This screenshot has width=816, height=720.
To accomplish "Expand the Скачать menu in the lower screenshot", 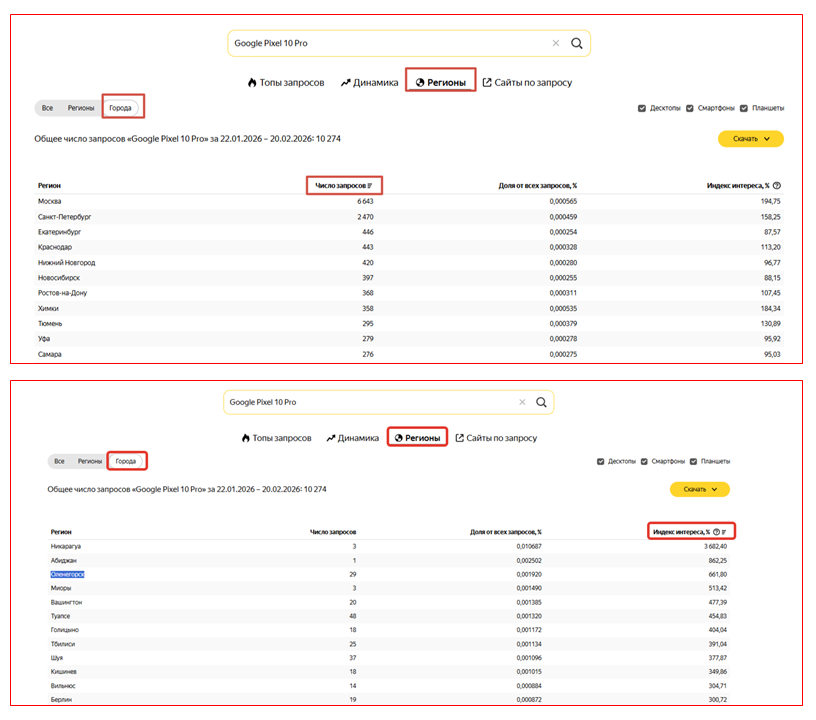I will [x=699, y=489].
